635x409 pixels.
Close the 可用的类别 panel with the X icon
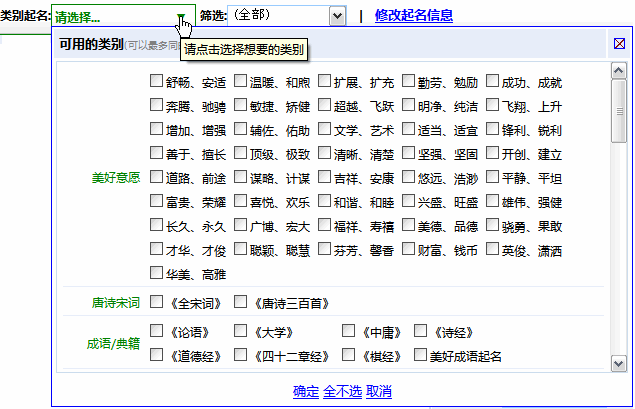(620, 44)
